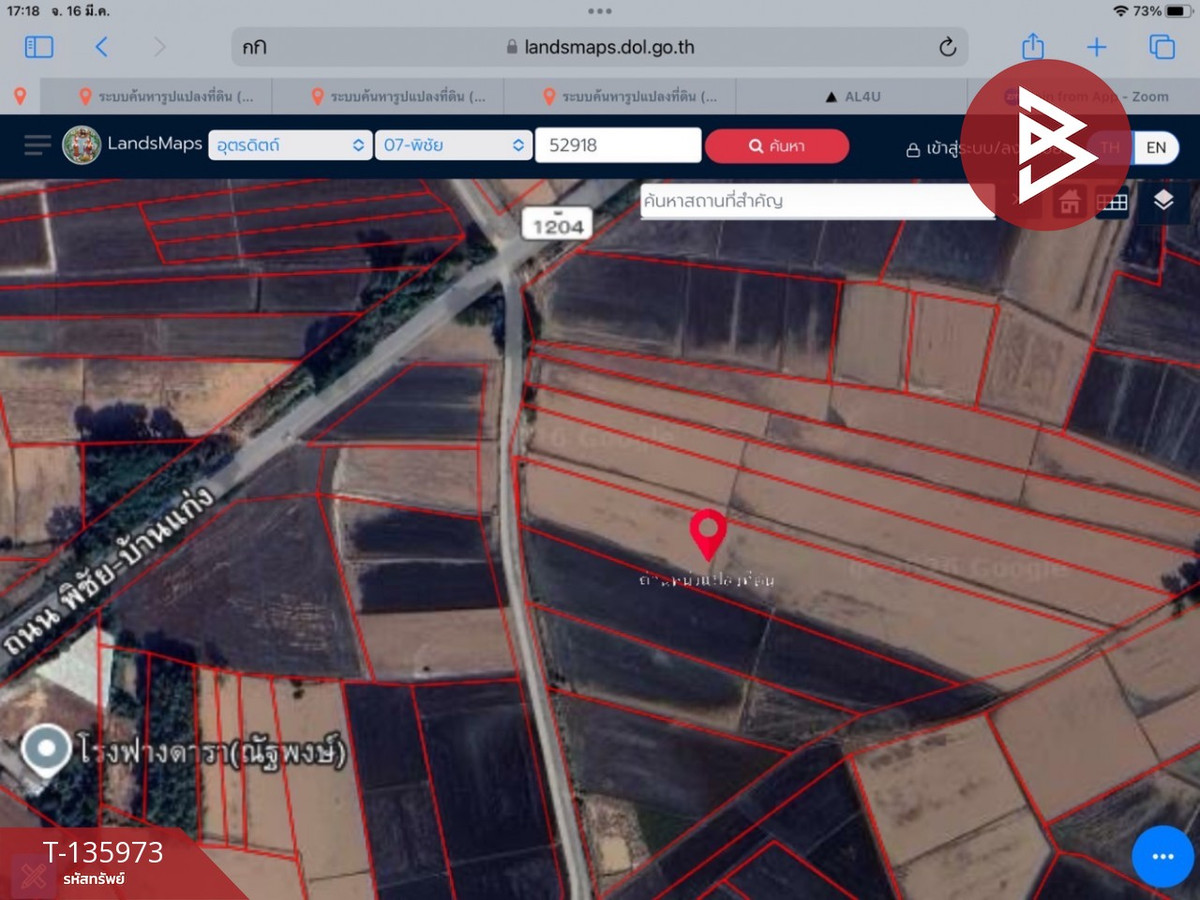Expand the อุตรดิตถ์ province dropdown
The height and width of the screenshot is (900, 1200).
tap(290, 145)
